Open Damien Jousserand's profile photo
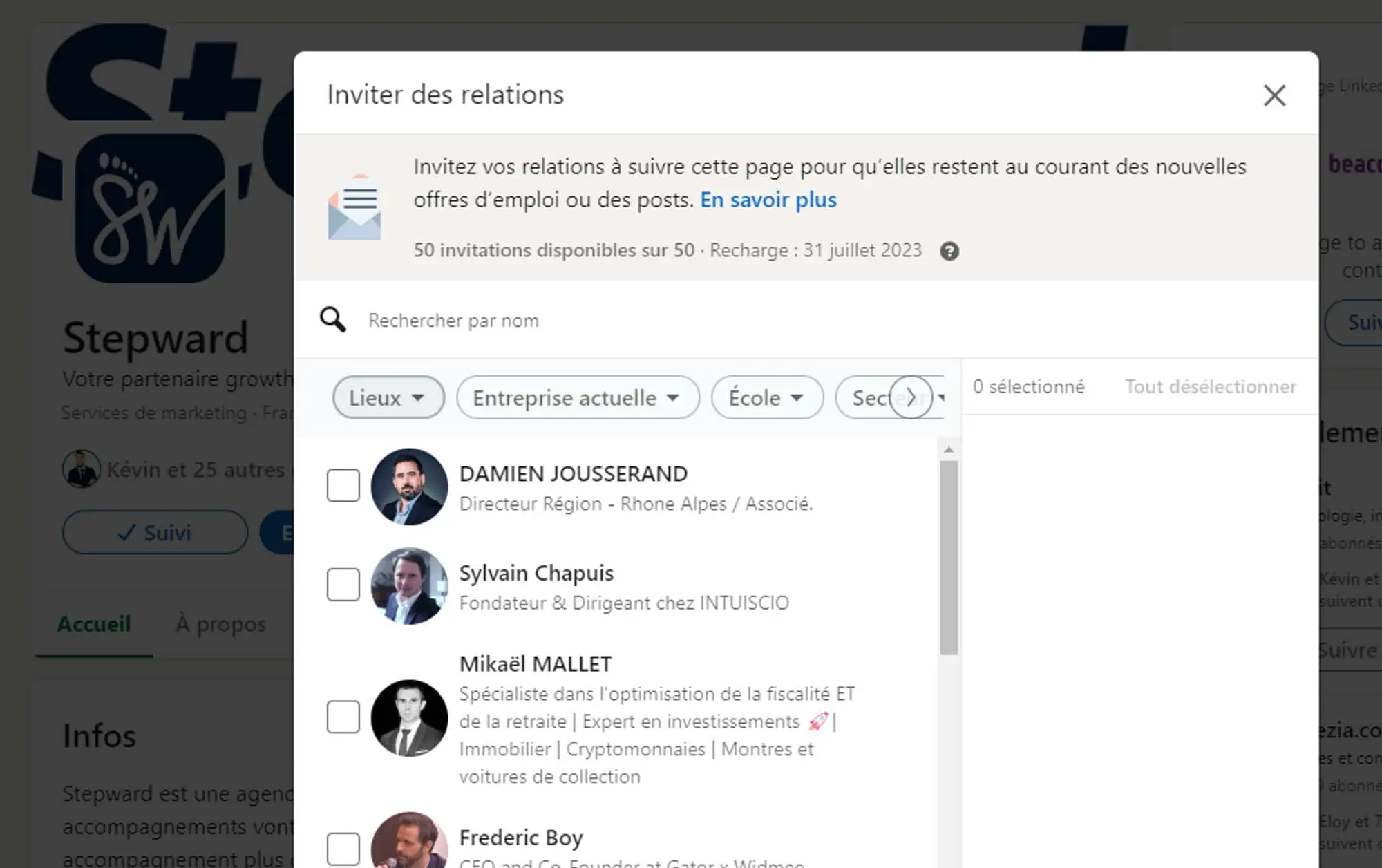This screenshot has width=1382, height=868. click(409, 487)
